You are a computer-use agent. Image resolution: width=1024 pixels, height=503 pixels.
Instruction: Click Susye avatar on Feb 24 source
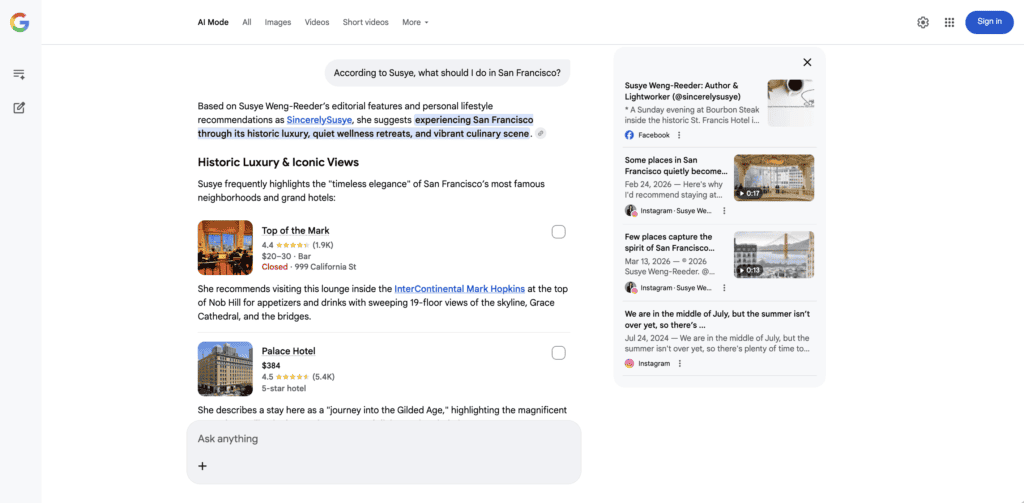coord(631,211)
